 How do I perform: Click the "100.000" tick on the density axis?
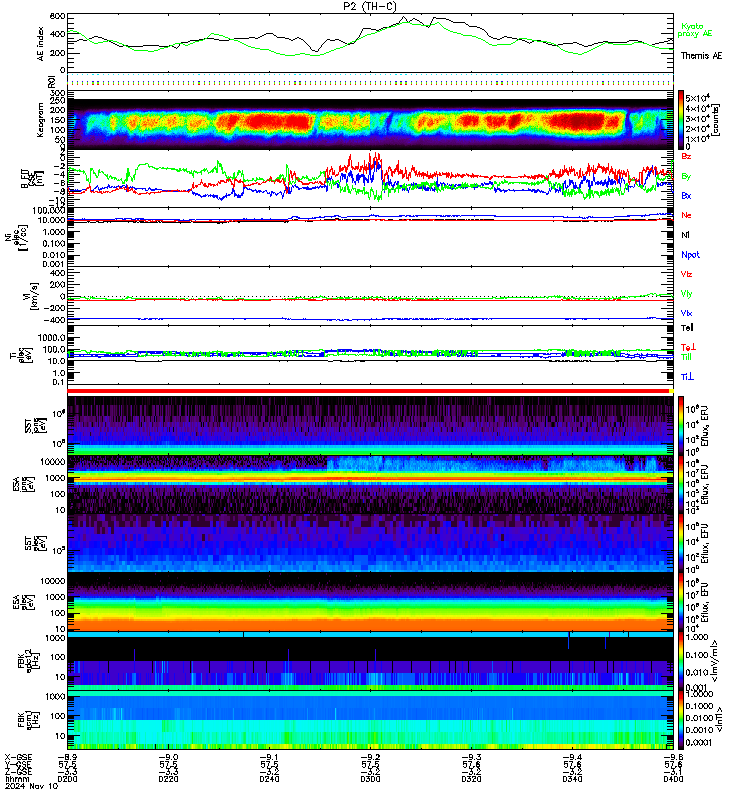(48, 211)
